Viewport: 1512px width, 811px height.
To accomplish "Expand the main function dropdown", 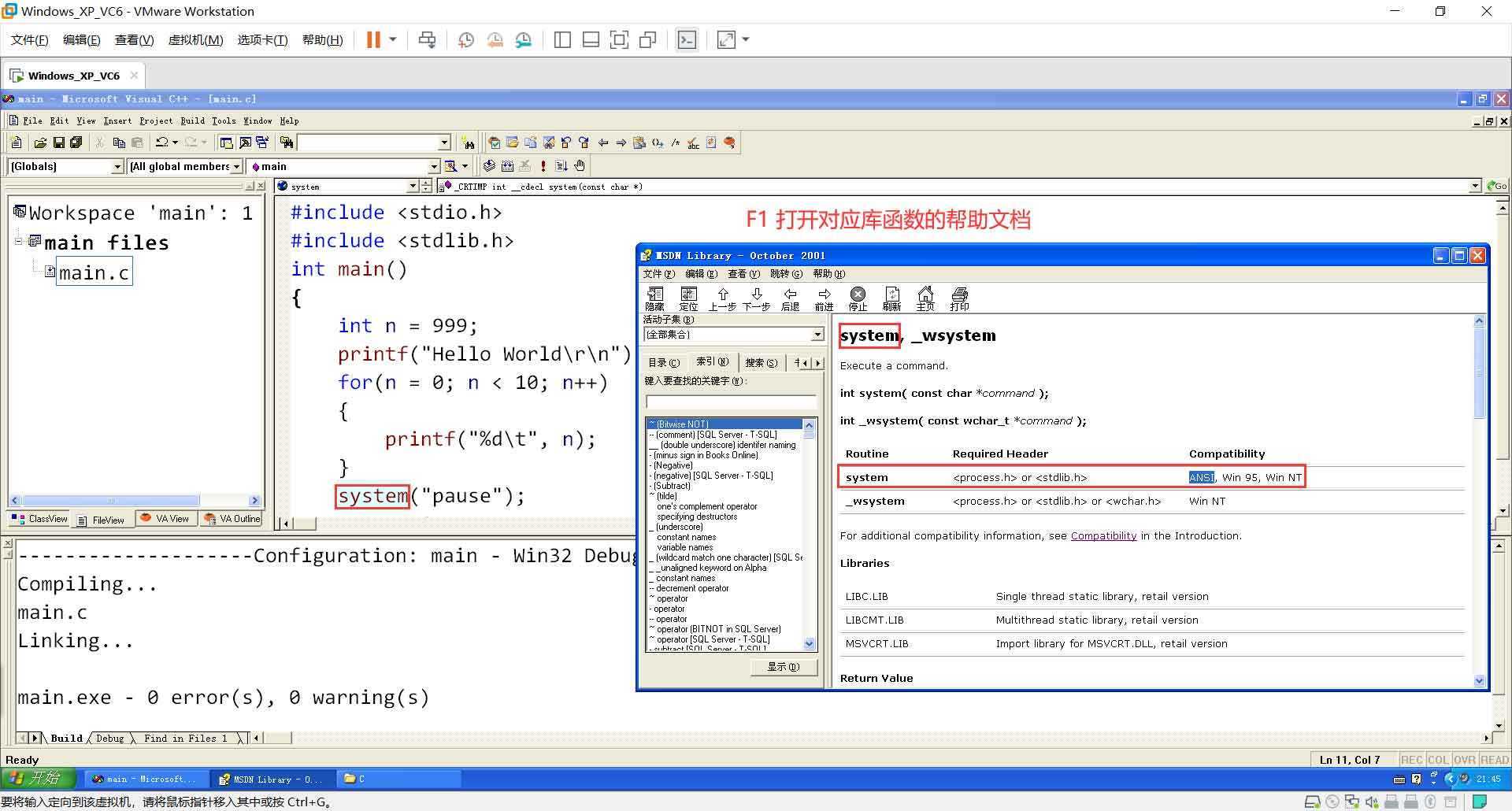I will point(433,166).
